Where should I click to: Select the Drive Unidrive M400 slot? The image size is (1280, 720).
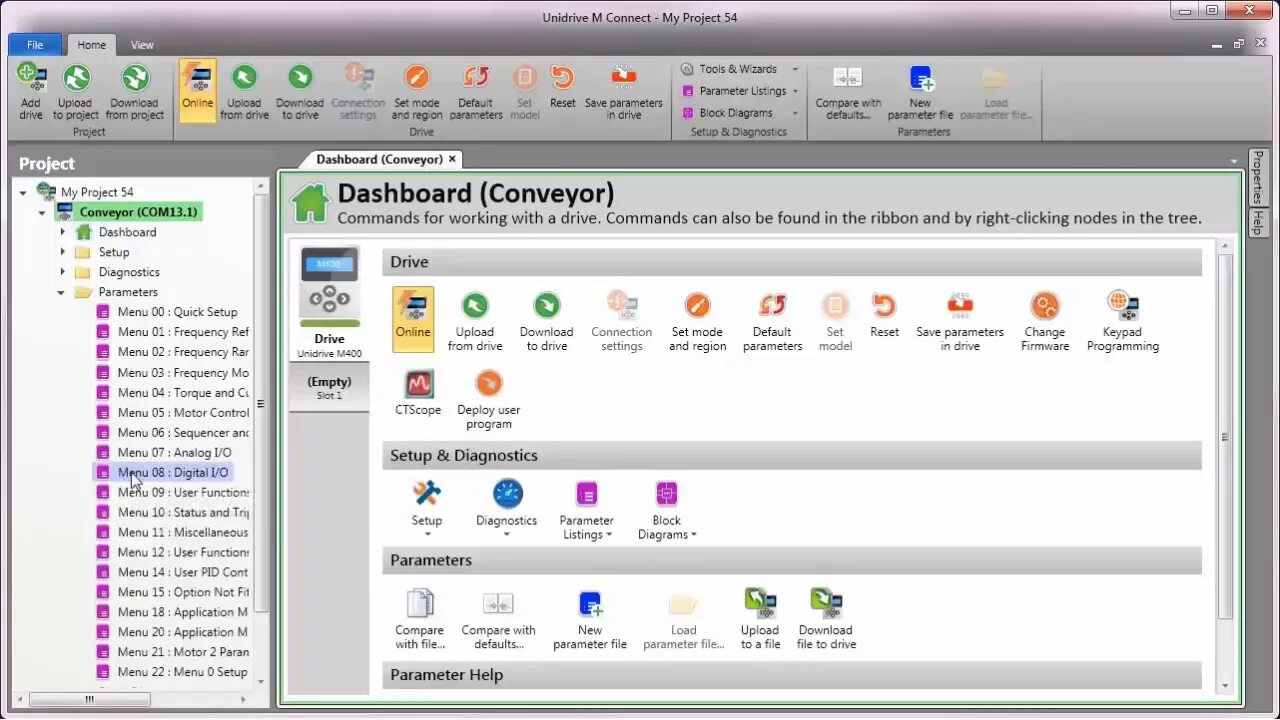(329, 303)
